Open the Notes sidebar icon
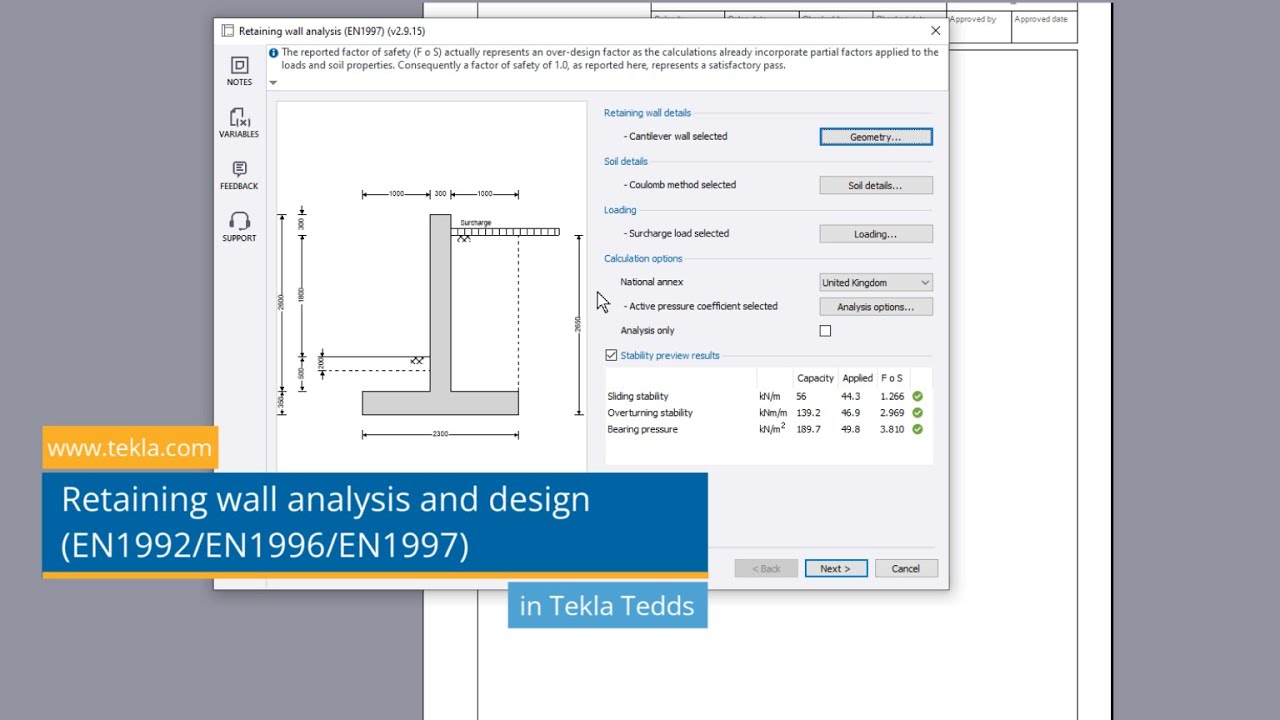This screenshot has height=720, width=1280. tap(239, 71)
